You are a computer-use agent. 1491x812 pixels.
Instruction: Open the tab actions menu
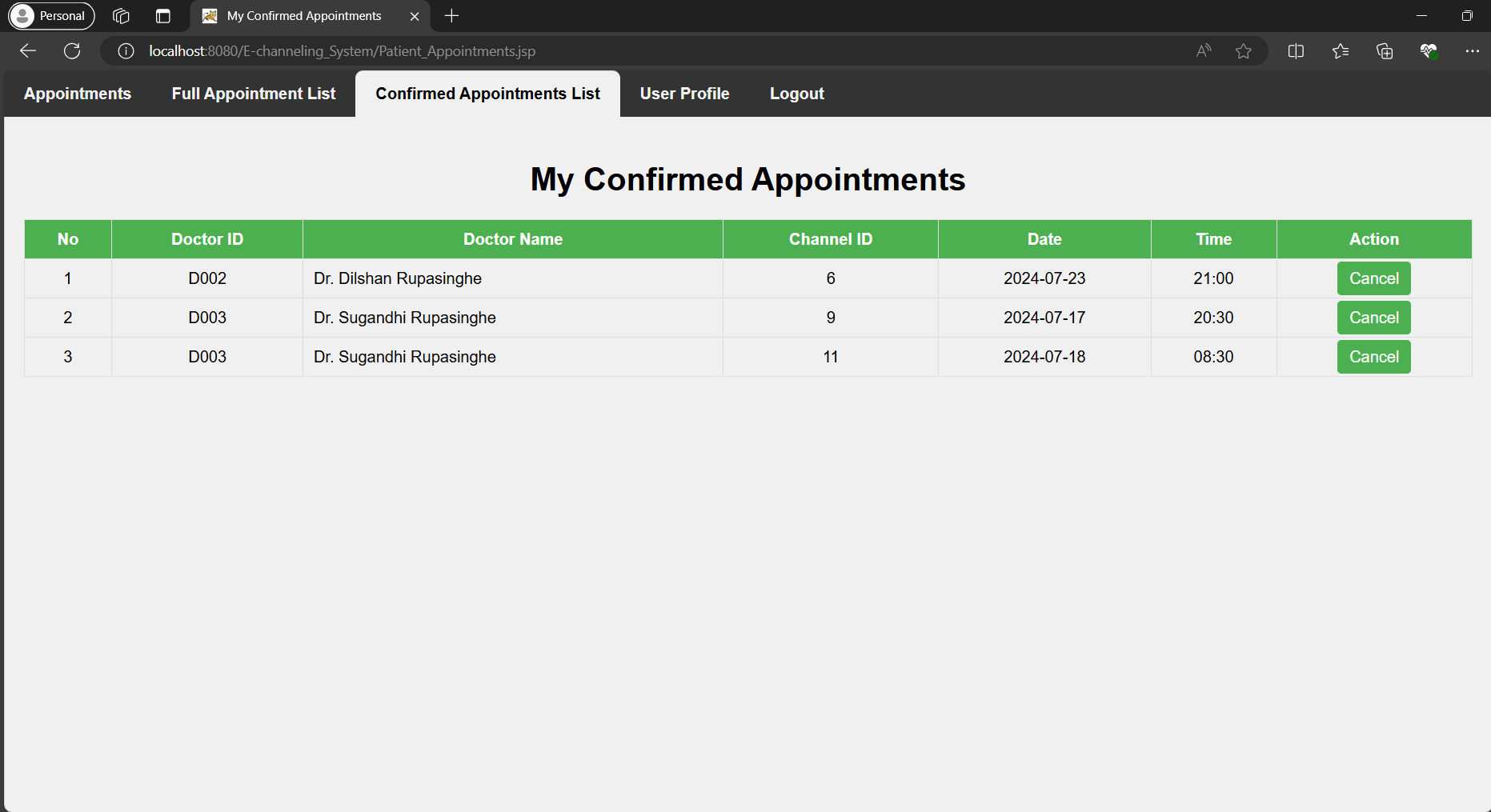tap(163, 16)
